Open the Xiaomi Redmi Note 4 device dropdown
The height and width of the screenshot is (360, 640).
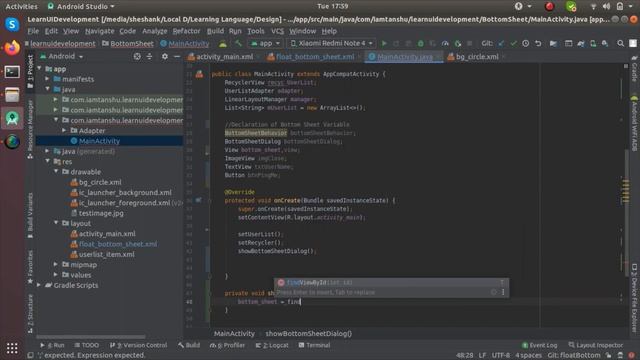tap(332, 43)
